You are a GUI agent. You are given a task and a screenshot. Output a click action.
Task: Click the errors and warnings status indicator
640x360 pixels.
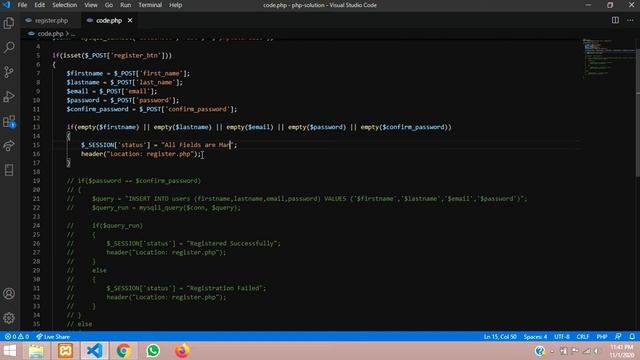point(17,337)
